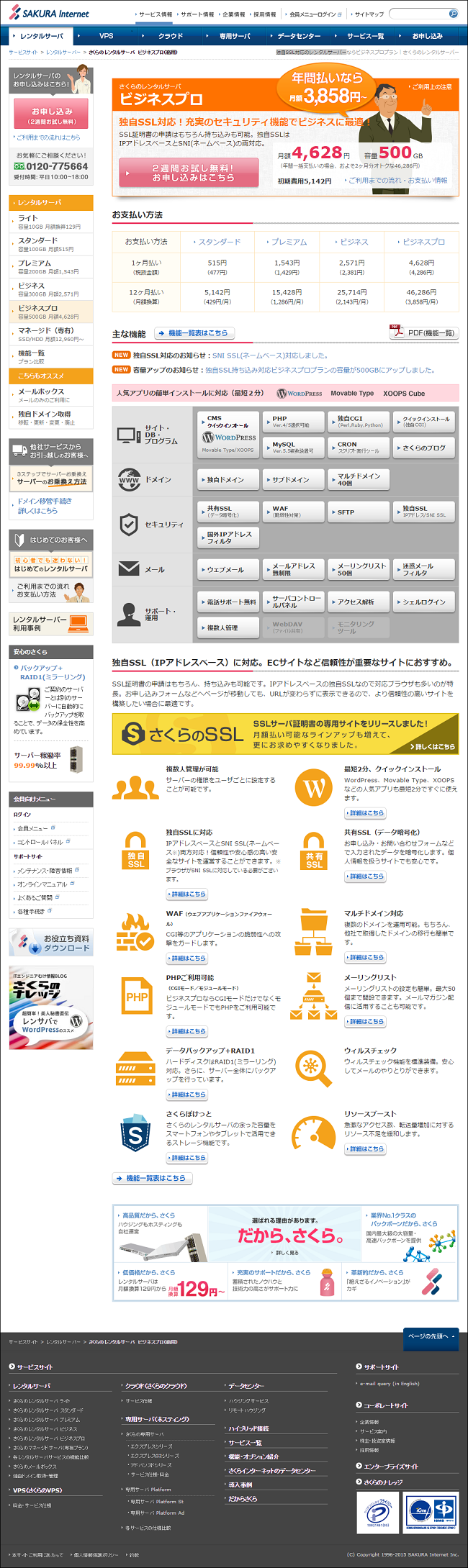This screenshot has height=1568, width=468.
Task: Click the SFTP feature button
Action: 358,512
